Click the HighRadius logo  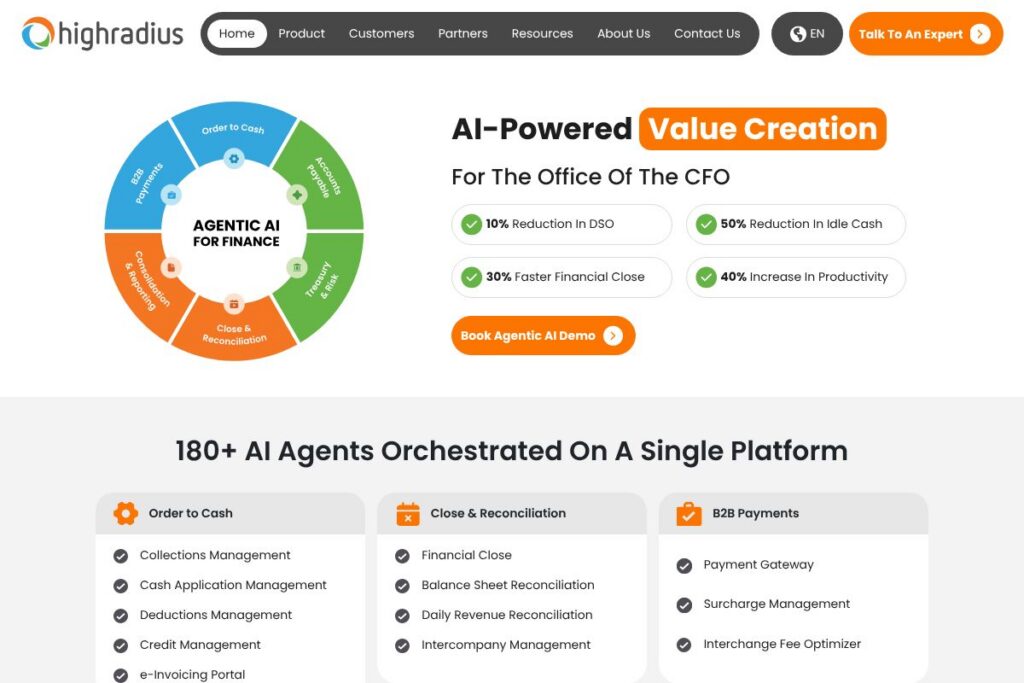(103, 34)
